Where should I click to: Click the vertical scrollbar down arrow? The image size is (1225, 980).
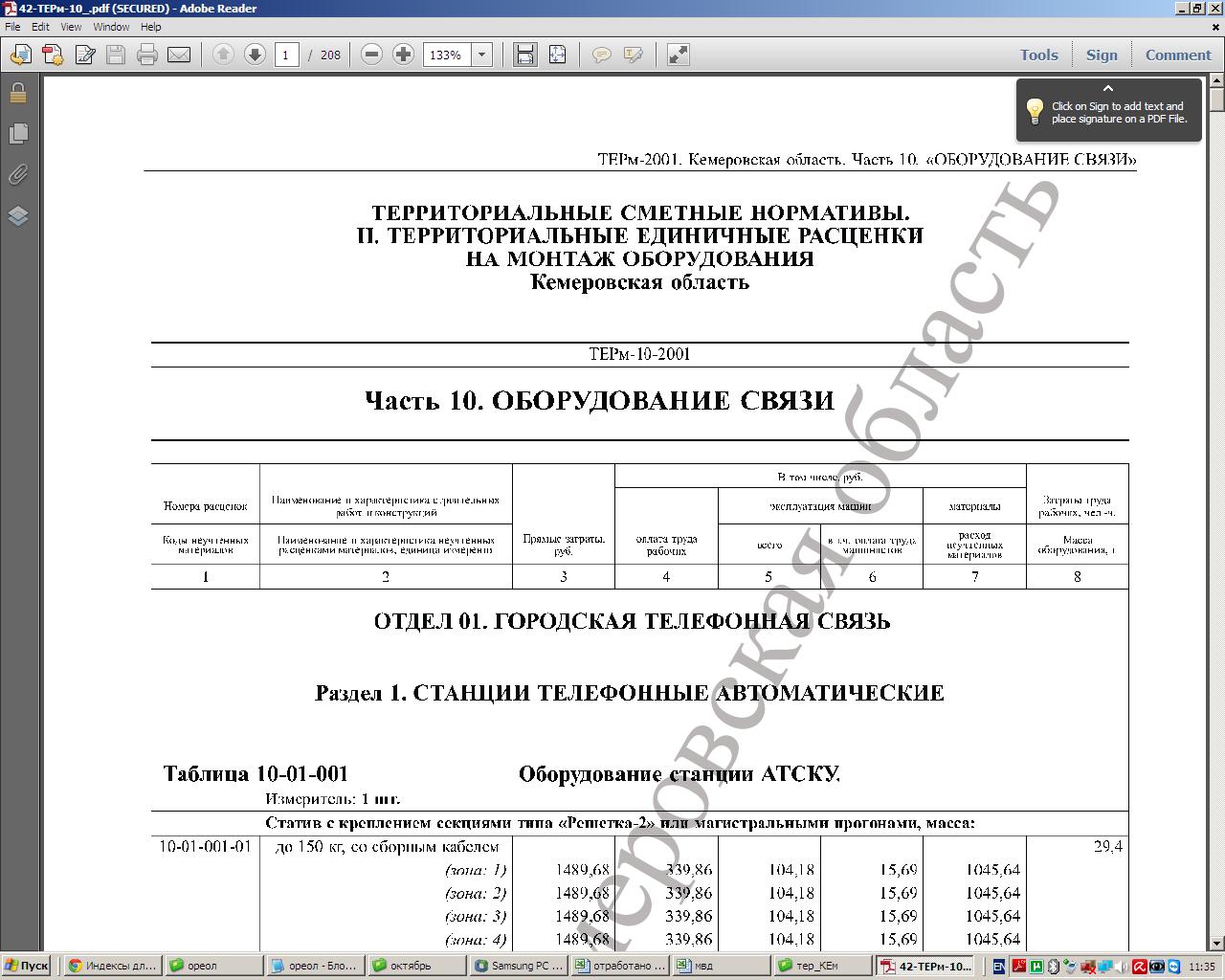tap(1217, 942)
